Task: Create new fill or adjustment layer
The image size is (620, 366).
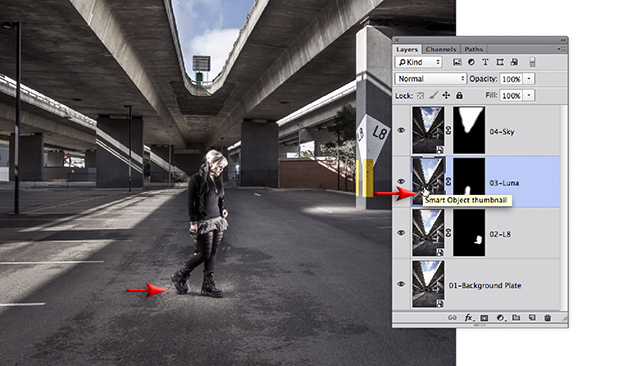Action: [x=501, y=318]
